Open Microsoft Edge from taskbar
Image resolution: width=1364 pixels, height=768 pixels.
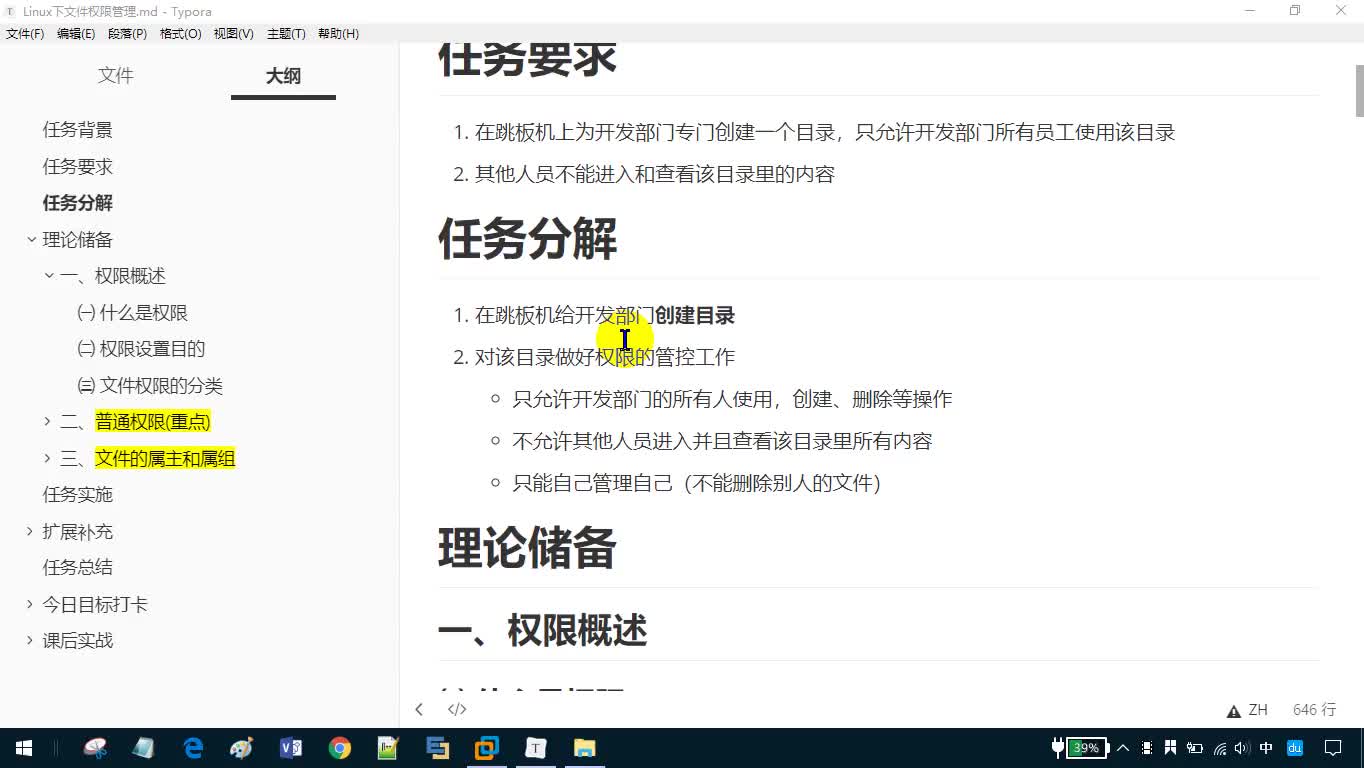point(193,748)
